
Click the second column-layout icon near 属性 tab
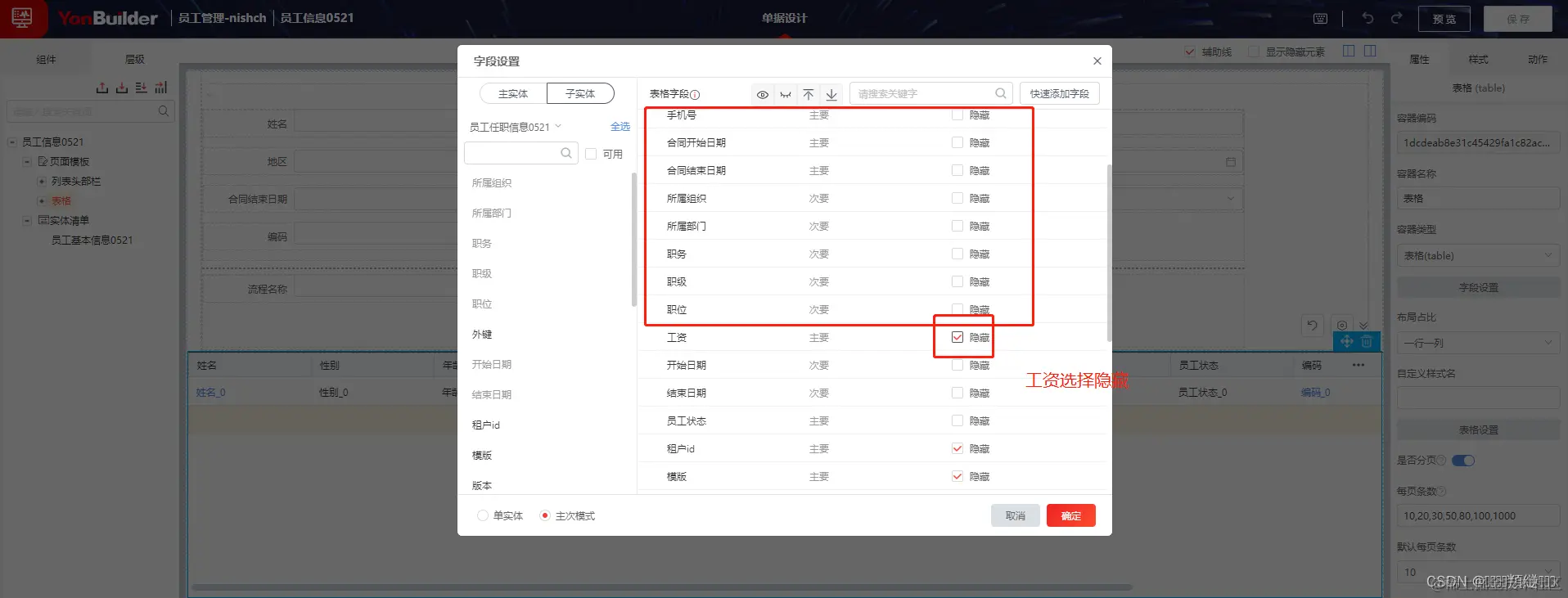(1370, 51)
